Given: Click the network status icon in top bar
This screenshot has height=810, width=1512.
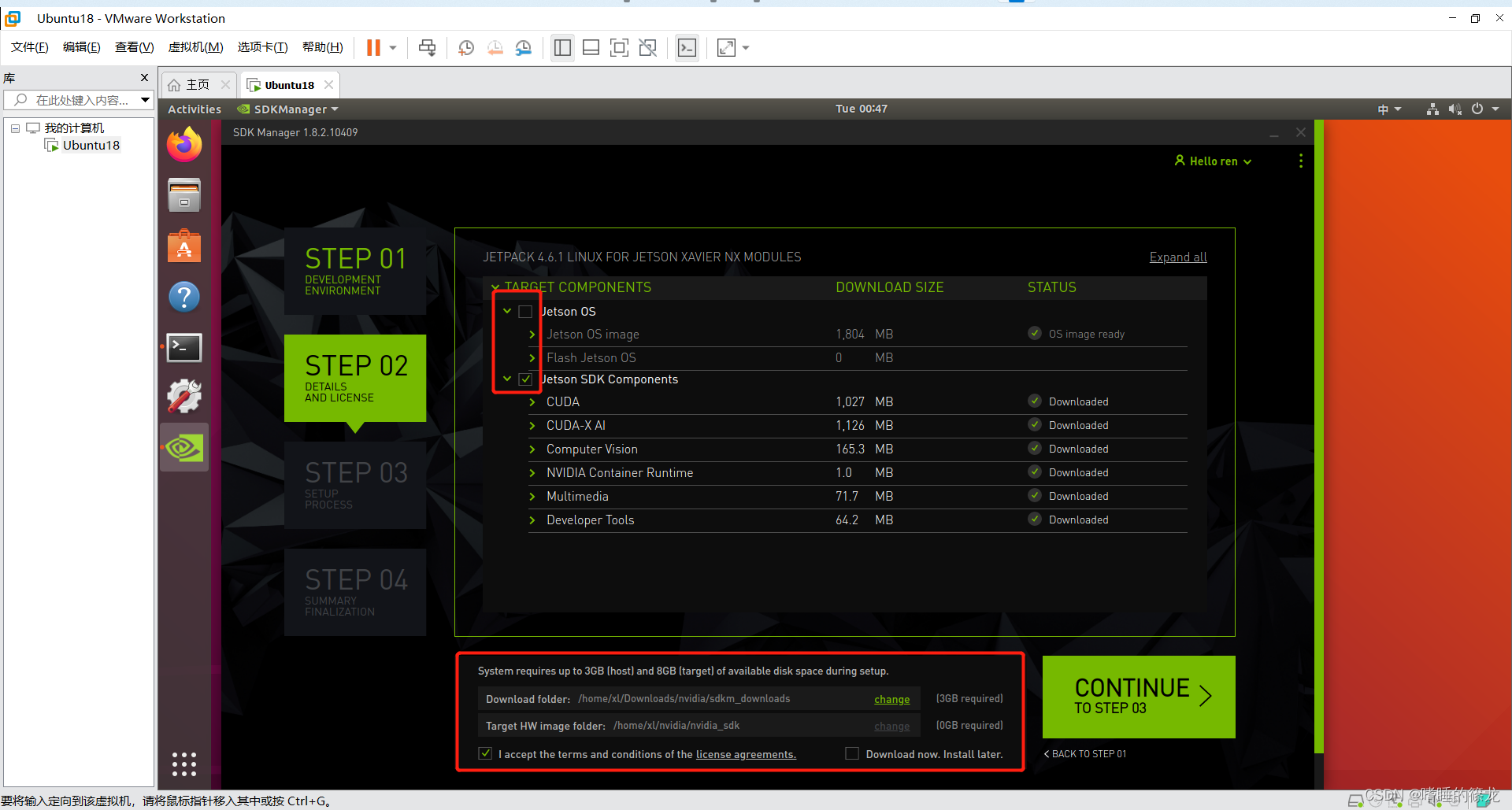Looking at the screenshot, I should (1432, 109).
